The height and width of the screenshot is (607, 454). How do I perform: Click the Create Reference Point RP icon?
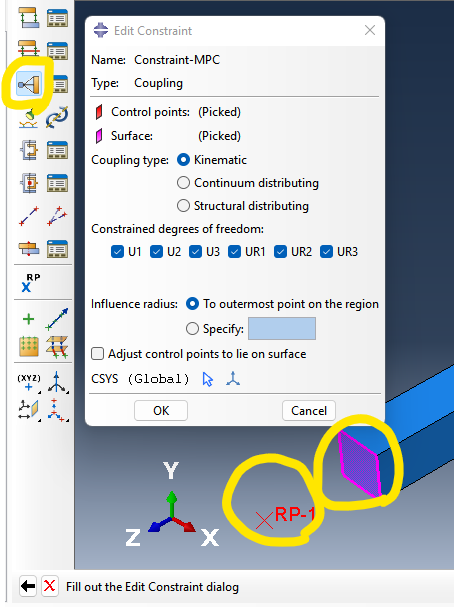pyautogui.click(x=31, y=283)
